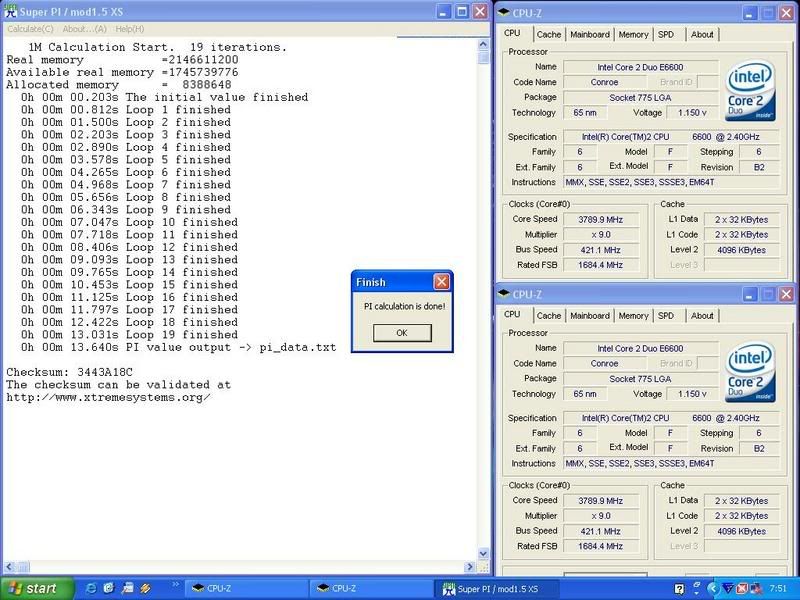Launch Internet Explorer from Quick Launch
The width and height of the screenshot is (800, 600).
pyautogui.click(x=92, y=588)
